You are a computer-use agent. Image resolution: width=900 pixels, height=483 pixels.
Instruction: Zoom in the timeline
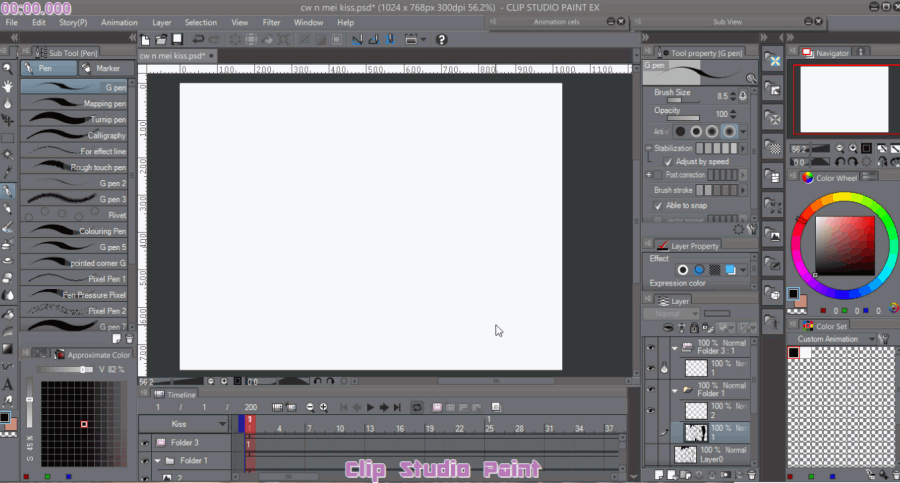[324, 407]
